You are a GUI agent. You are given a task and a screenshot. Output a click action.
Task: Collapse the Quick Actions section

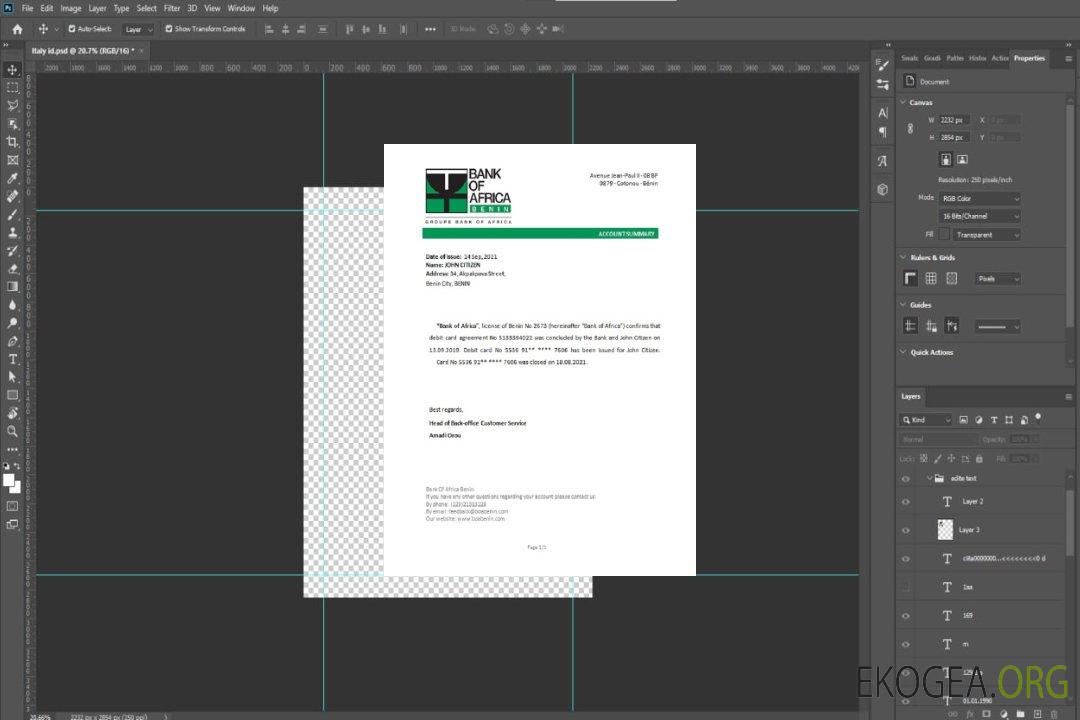pyautogui.click(x=904, y=352)
